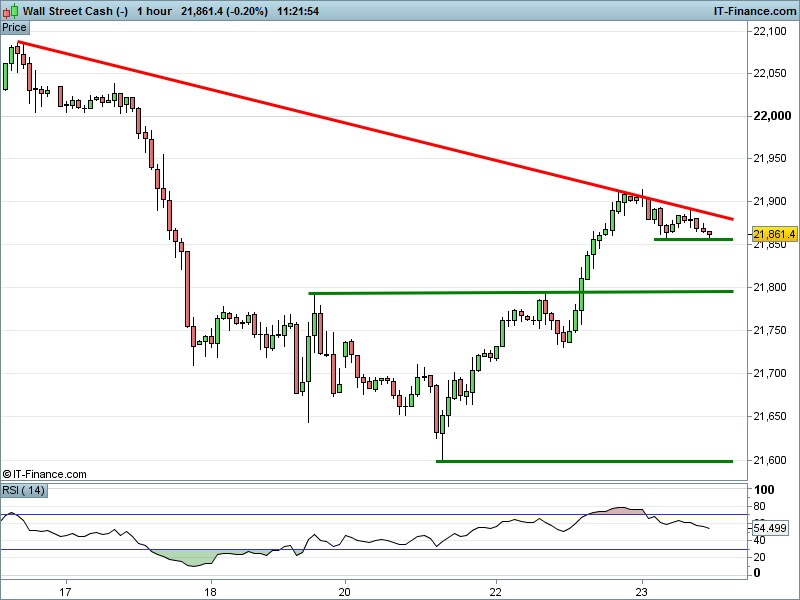The image size is (800, 600).
Task: Click the candlestick chart icon in title bar
Action: point(11,11)
